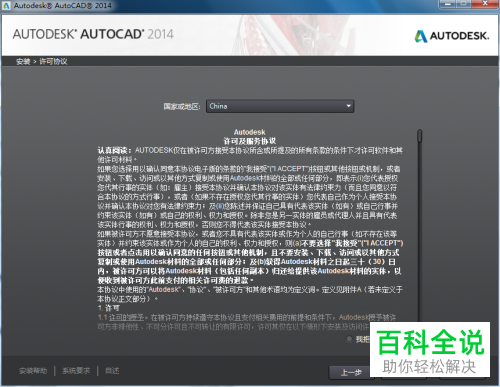Open the country or region dropdown showing China
This screenshot has height=387, width=500.
(x=280, y=106)
